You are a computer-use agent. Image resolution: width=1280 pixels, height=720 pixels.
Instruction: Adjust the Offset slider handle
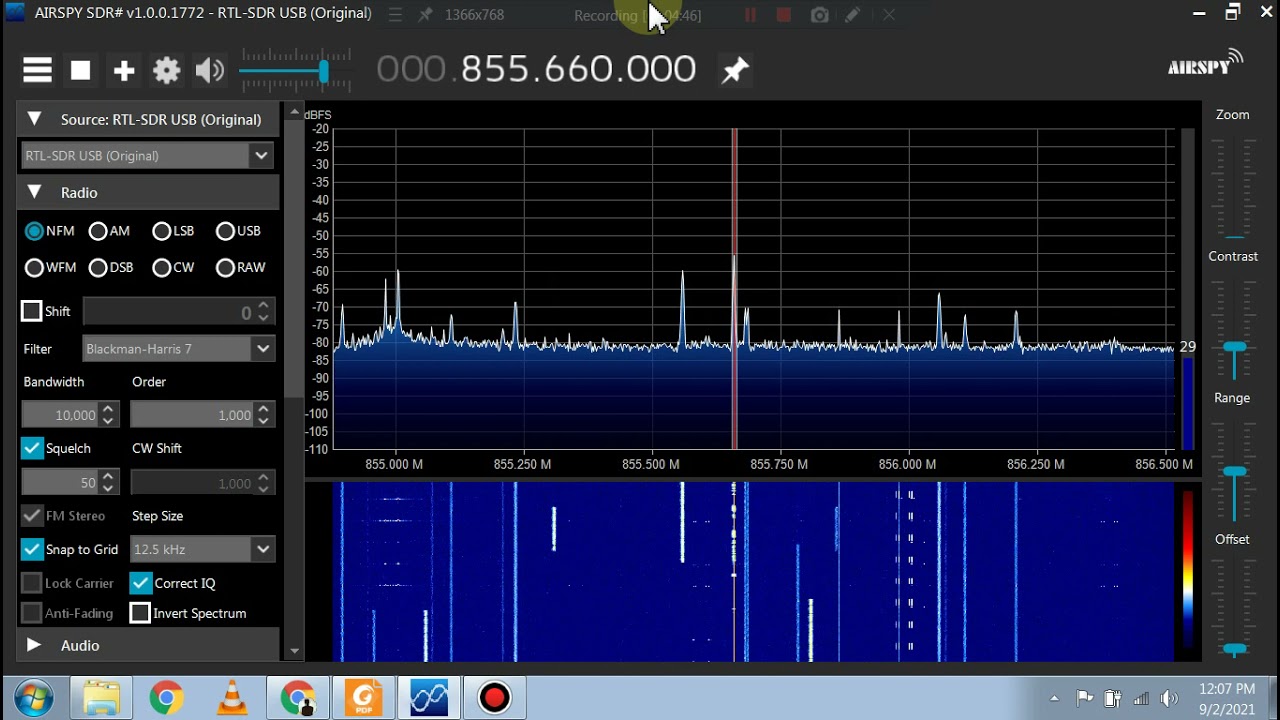click(1235, 648)
